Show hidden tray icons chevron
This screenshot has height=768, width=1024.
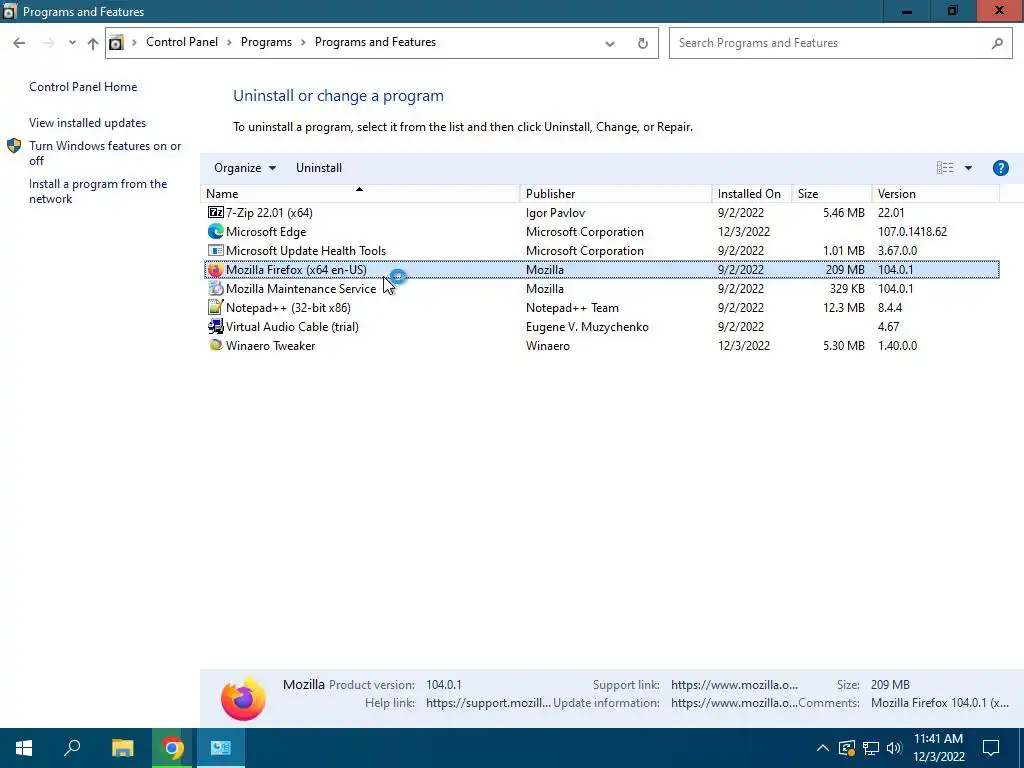(x=823, y=748)
